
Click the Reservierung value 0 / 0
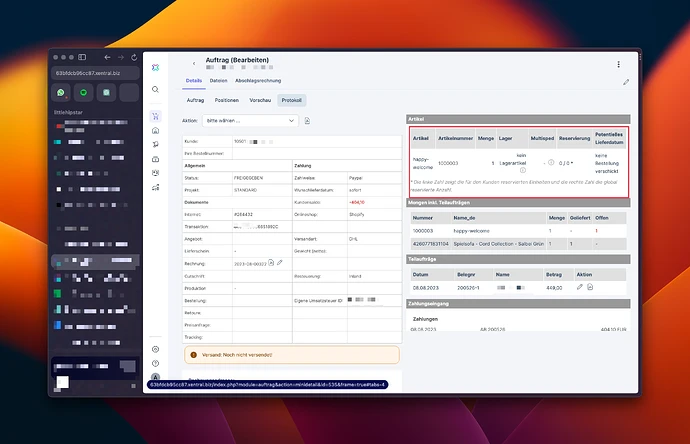(x=566, y=163)
